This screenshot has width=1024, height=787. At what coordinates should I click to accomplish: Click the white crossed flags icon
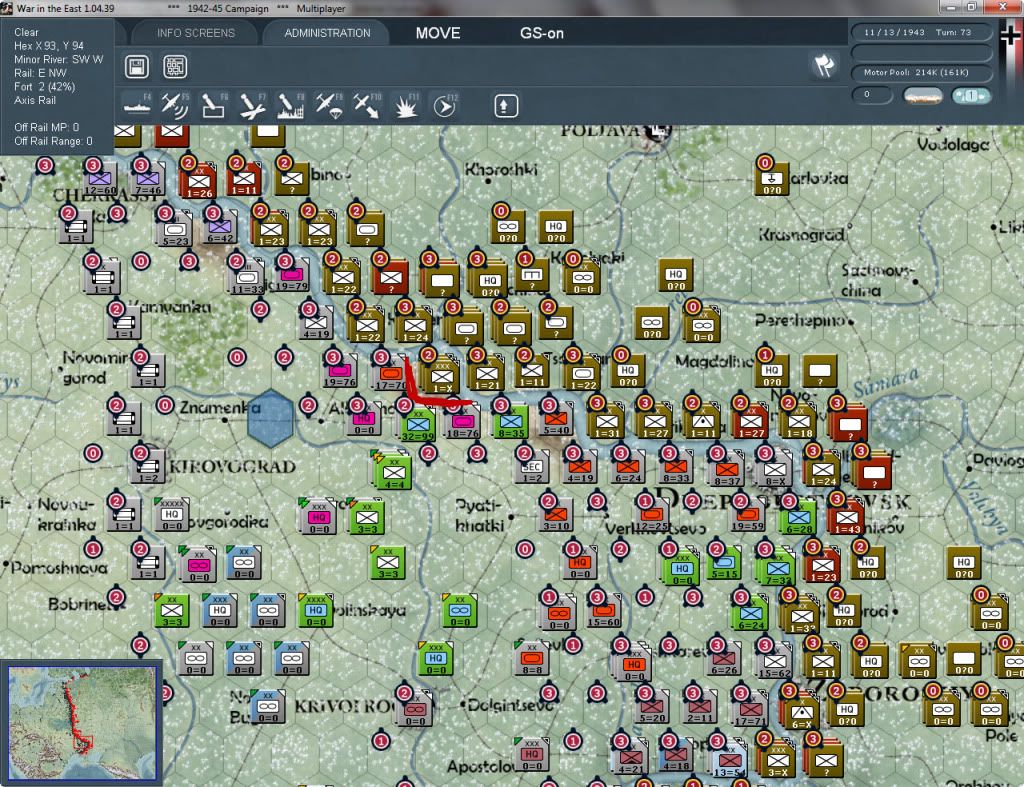click(824, 65)
